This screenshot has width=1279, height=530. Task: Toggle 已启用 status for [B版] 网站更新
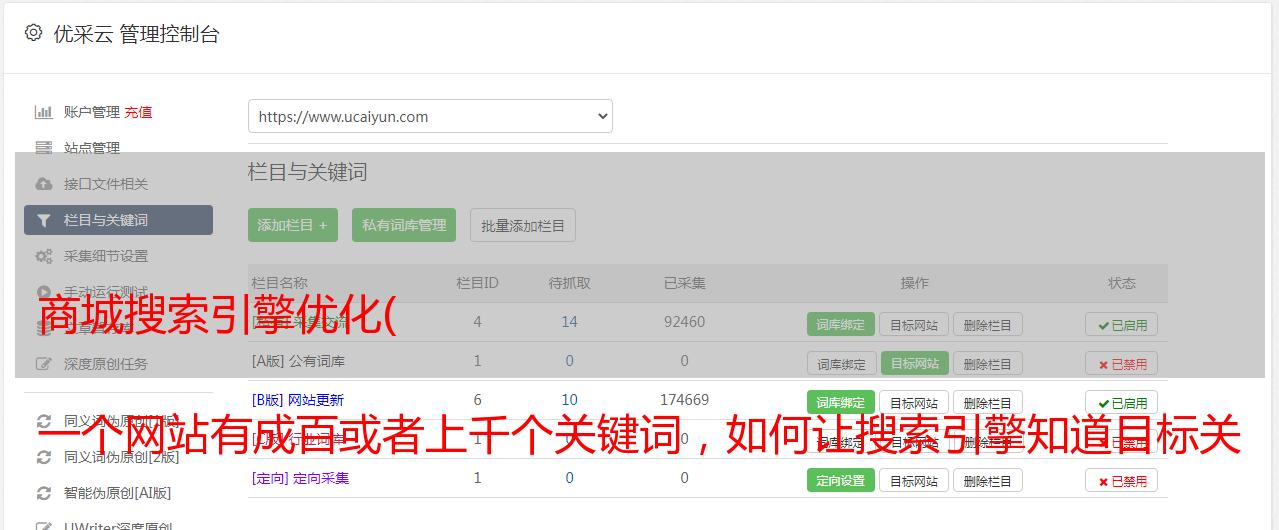tap(1121, 402)
